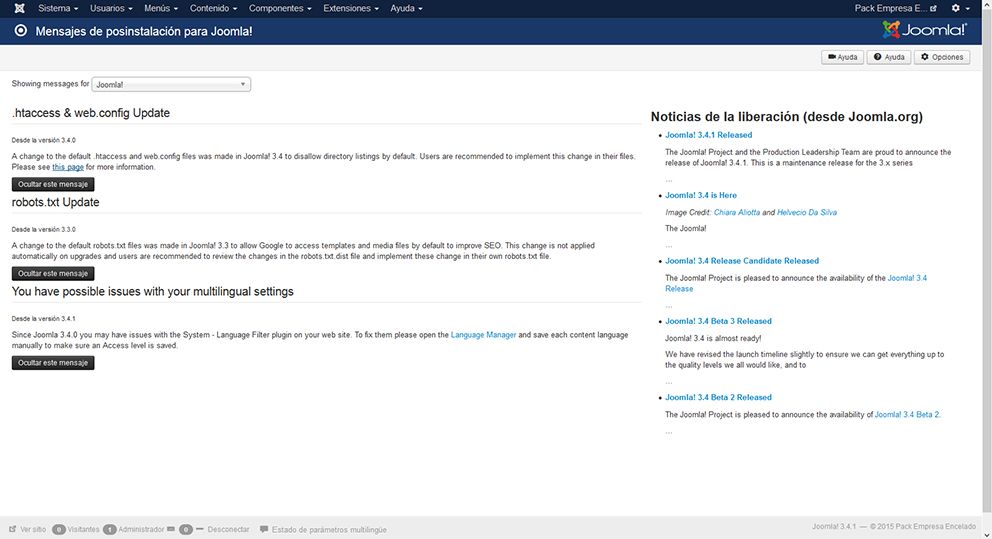The height and width of the screenshot is (539, 992).
Task: Open the Ayuda button with question mark icon
Action: (889, 57)
